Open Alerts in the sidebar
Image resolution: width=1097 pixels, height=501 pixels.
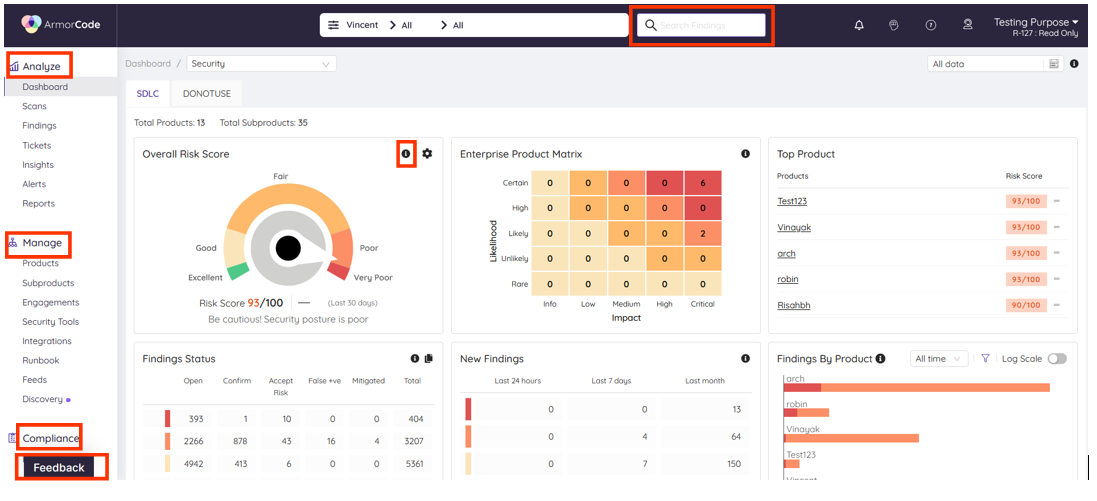[34, 184]
